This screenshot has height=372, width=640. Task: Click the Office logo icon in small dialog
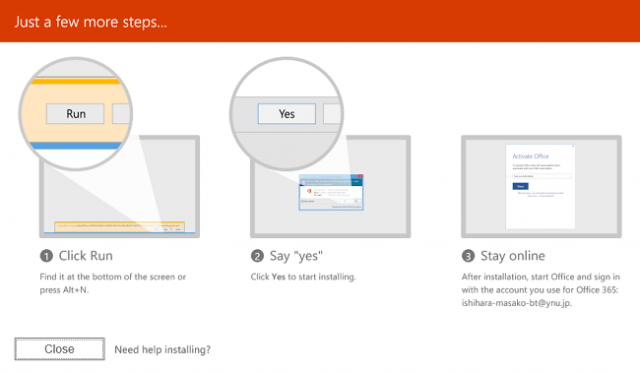point(309,191)
